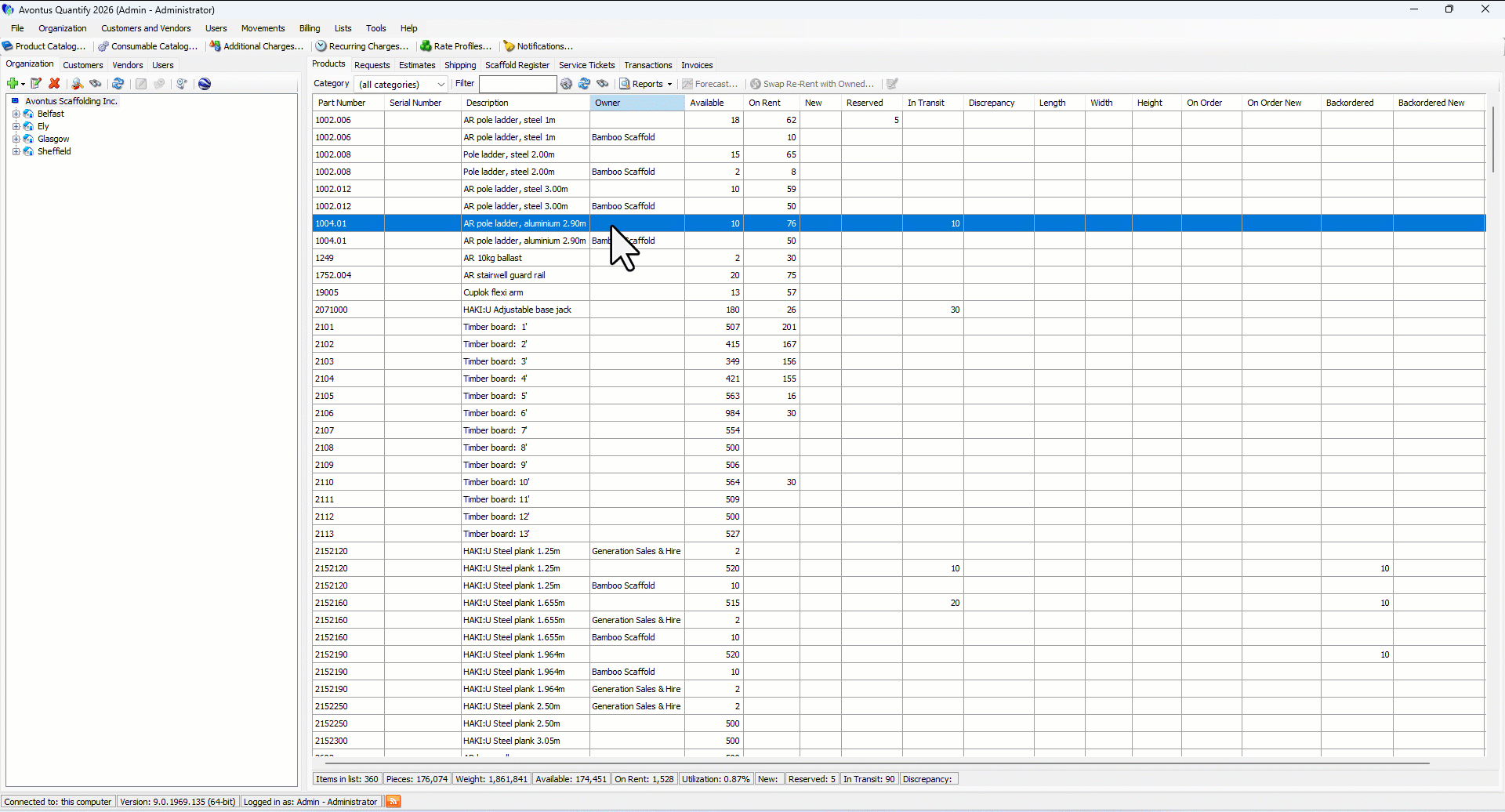Click 'Utilization: 0.87%' in status bar
This screenshot has width=1505, height=812.
(x=716, y=779)
